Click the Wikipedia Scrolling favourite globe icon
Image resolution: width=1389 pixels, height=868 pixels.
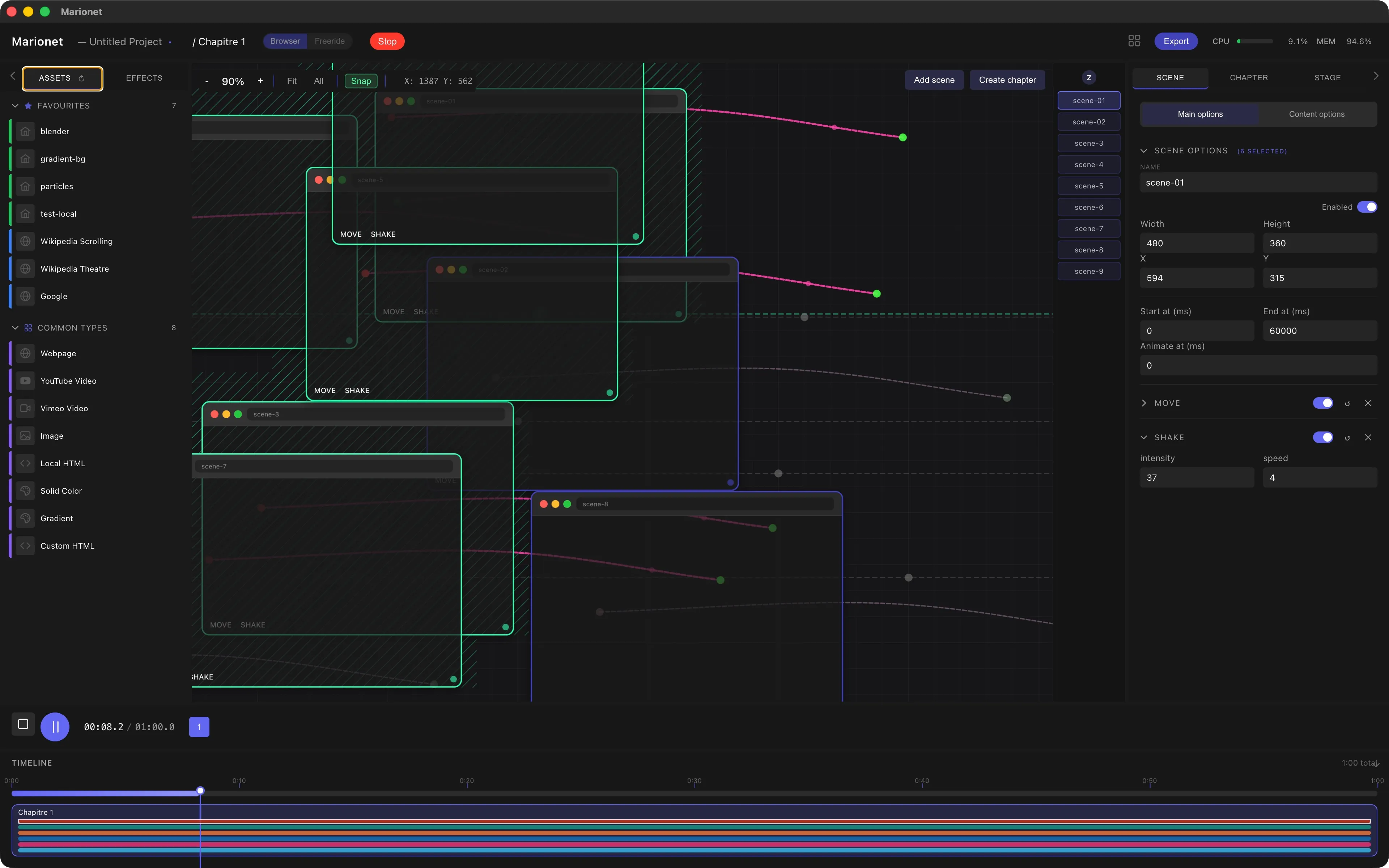[x=25, y=241]
